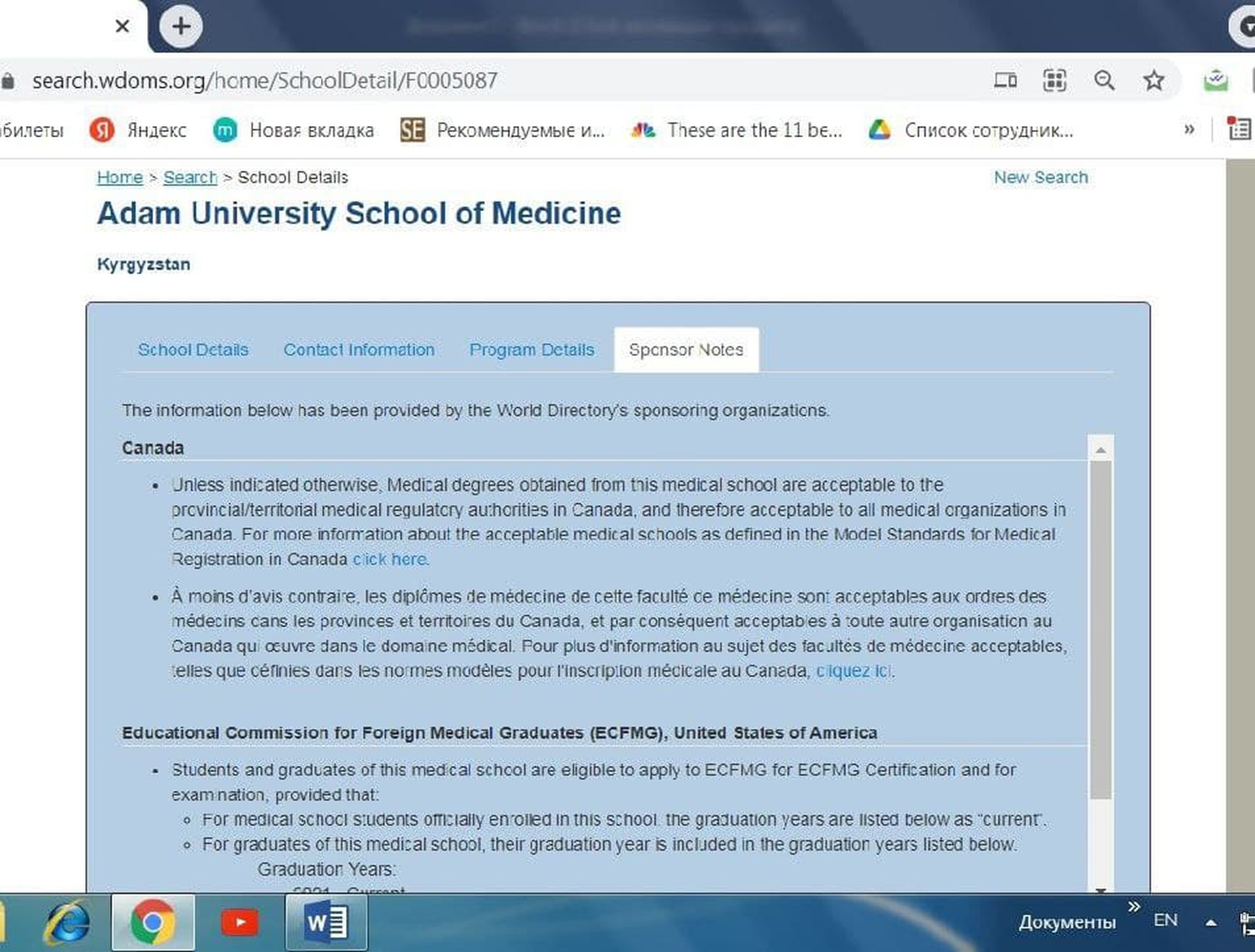Show hidden tray icons via up arrow

click(1210, 923)
